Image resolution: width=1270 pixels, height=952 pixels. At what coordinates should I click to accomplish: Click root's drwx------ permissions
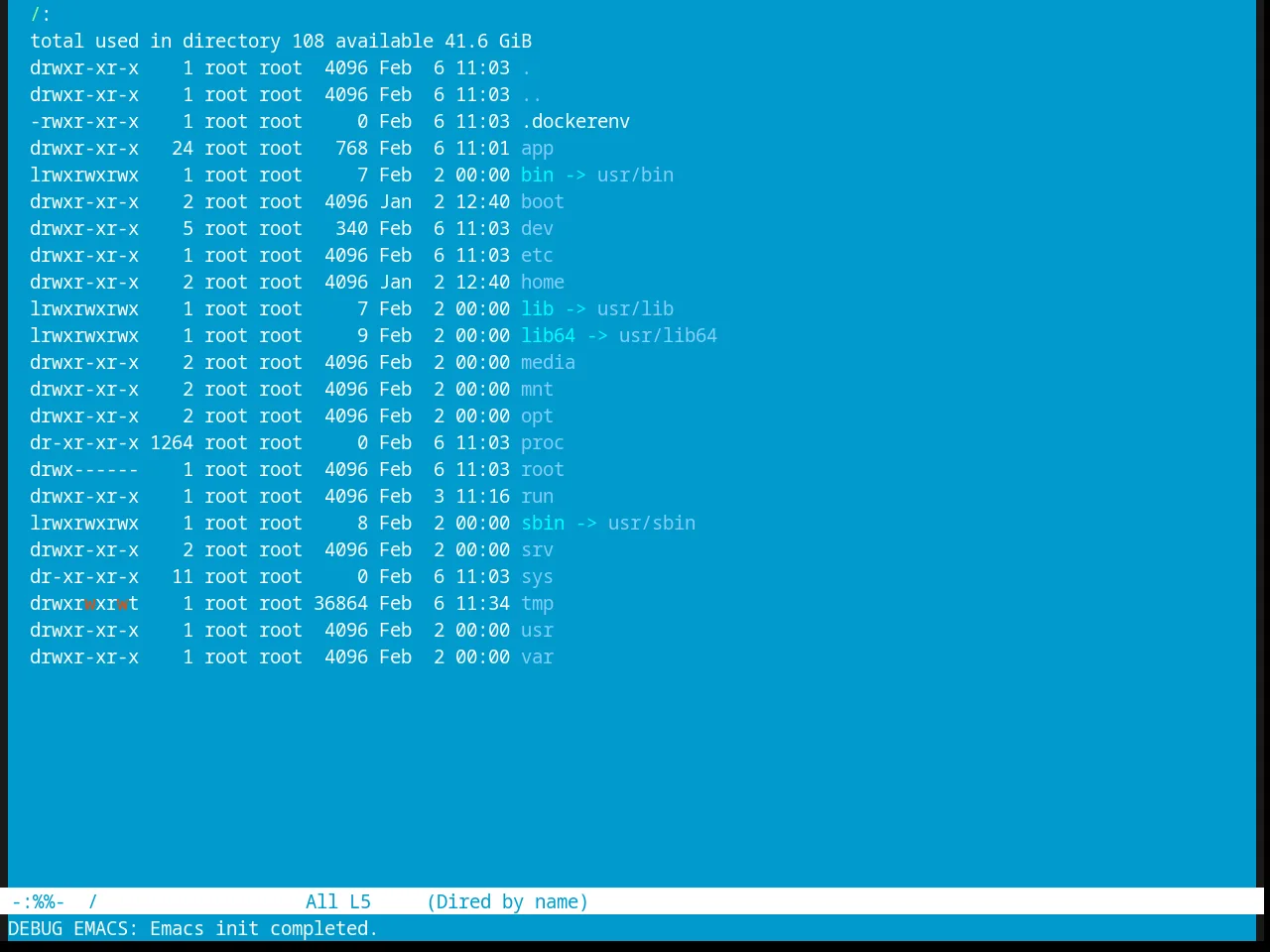[84, 469]
